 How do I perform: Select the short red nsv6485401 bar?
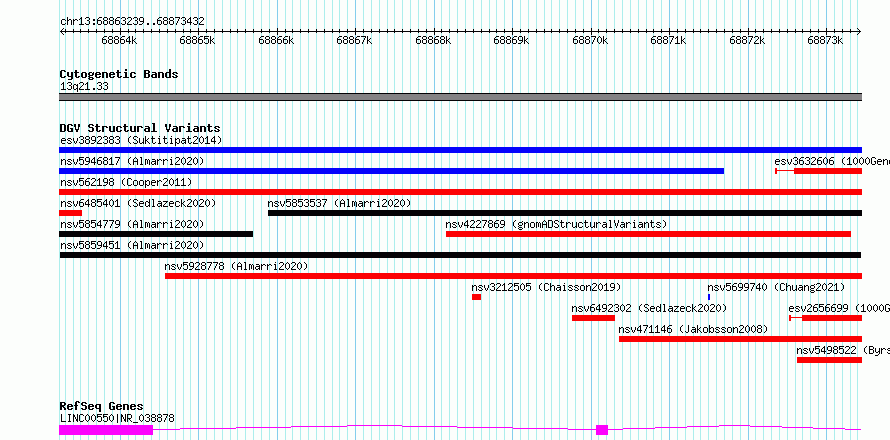coord(70,213)
